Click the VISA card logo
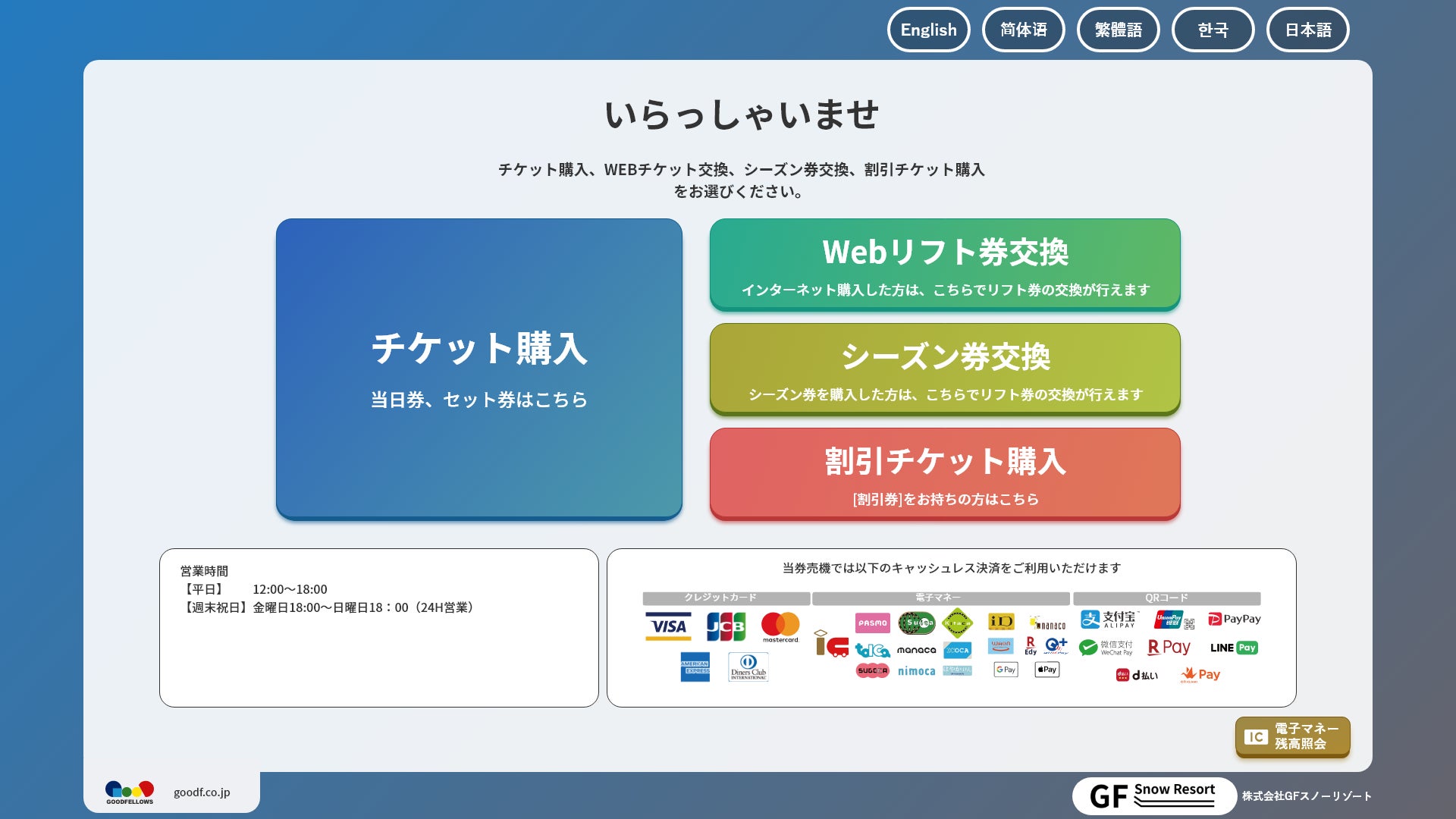This screenshot has width=1456, height=819. click(668, 626)
